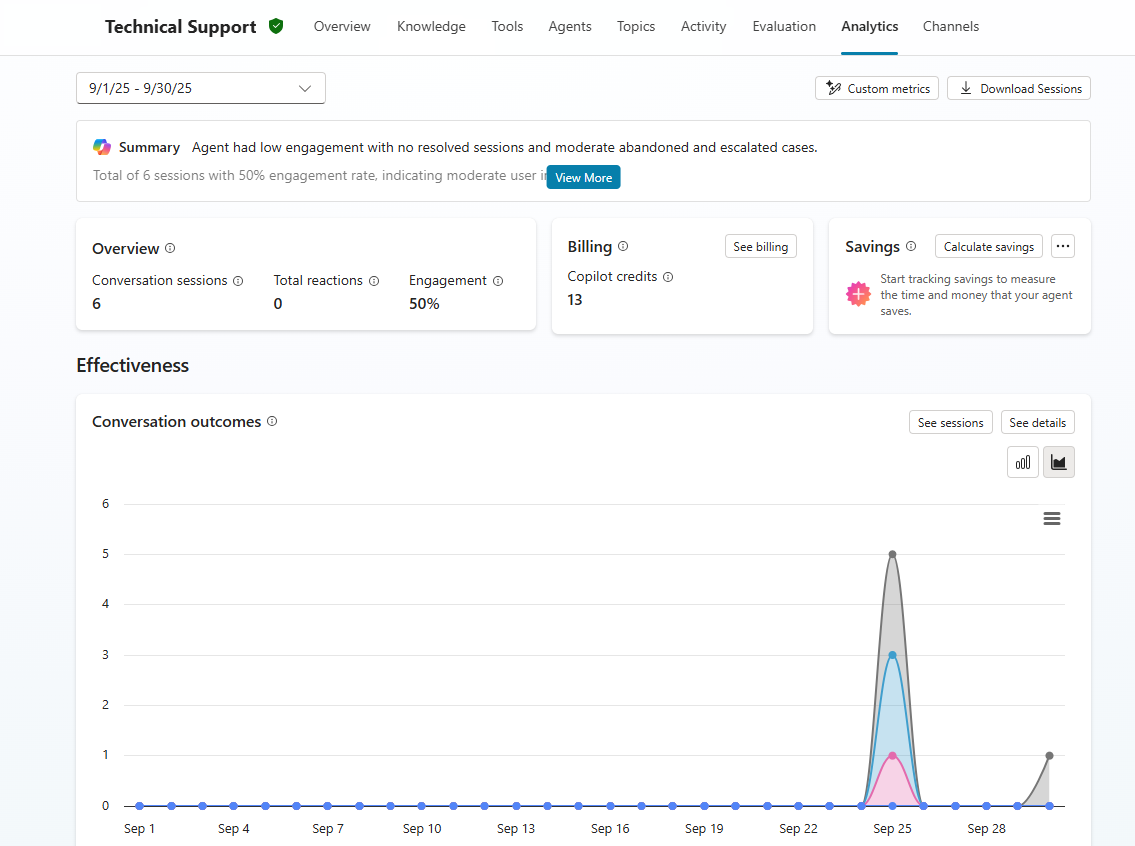Open Conversation sessions info icon
Screen dimensions: 1135x846
pos(238,281)
